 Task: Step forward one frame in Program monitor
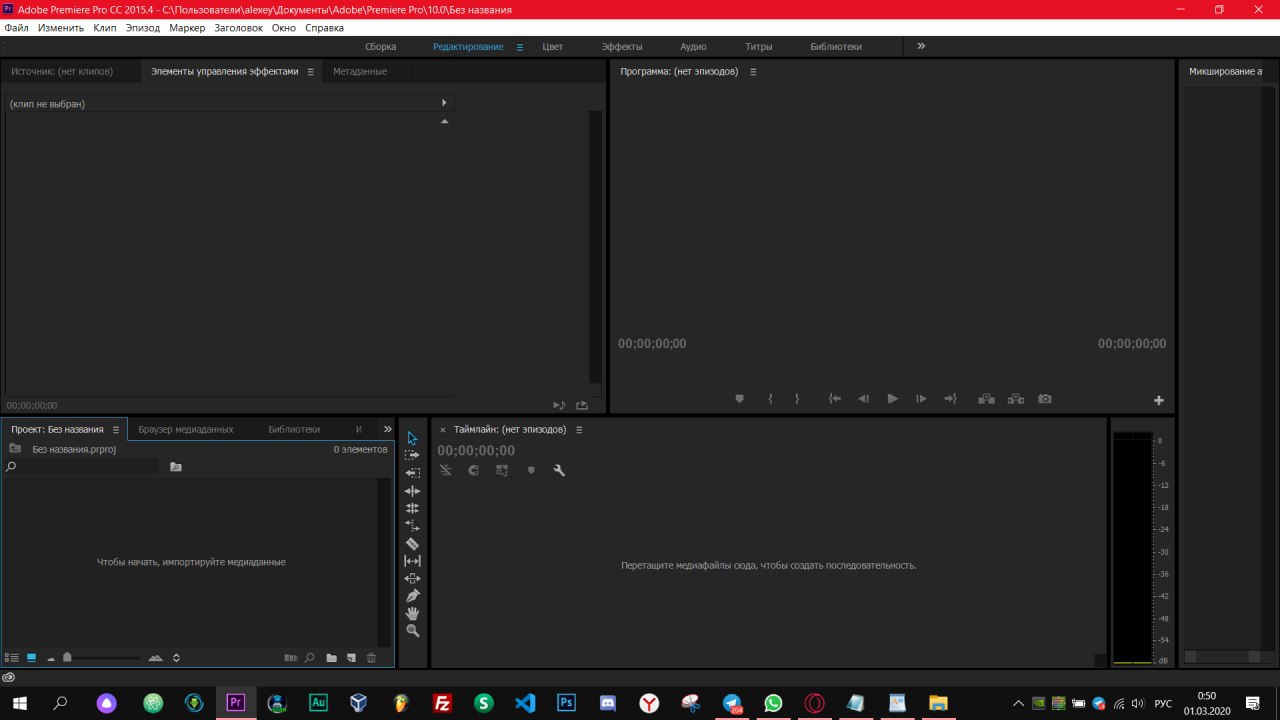tap(921, 399)
